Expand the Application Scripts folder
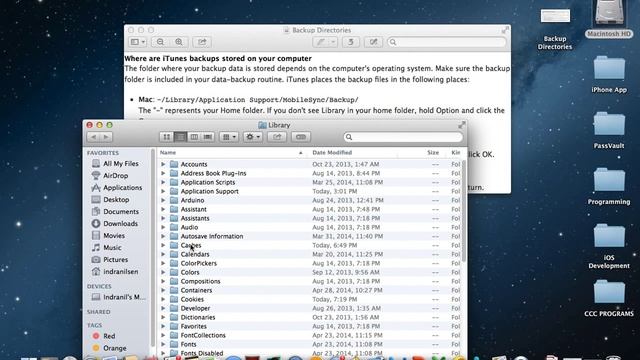Screen dimensions: 640x360 163,182
